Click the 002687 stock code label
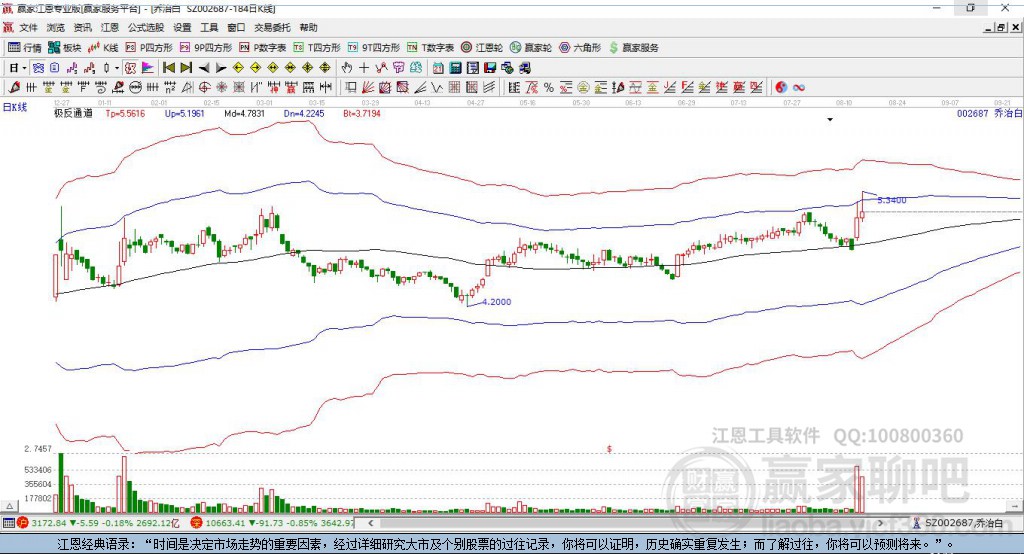The height and width of the screenshot is (554, 1024). (x=972, y=114)
